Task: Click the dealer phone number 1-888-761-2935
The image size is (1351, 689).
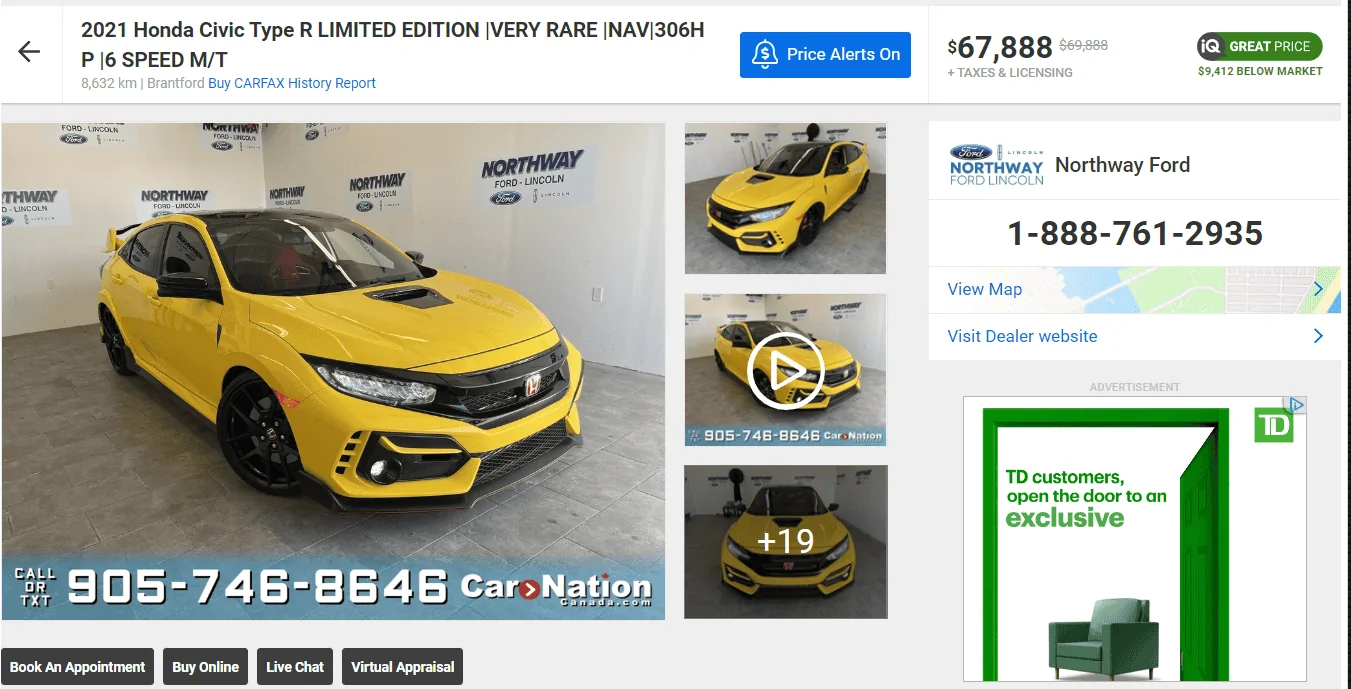Action: [1134, 234]
